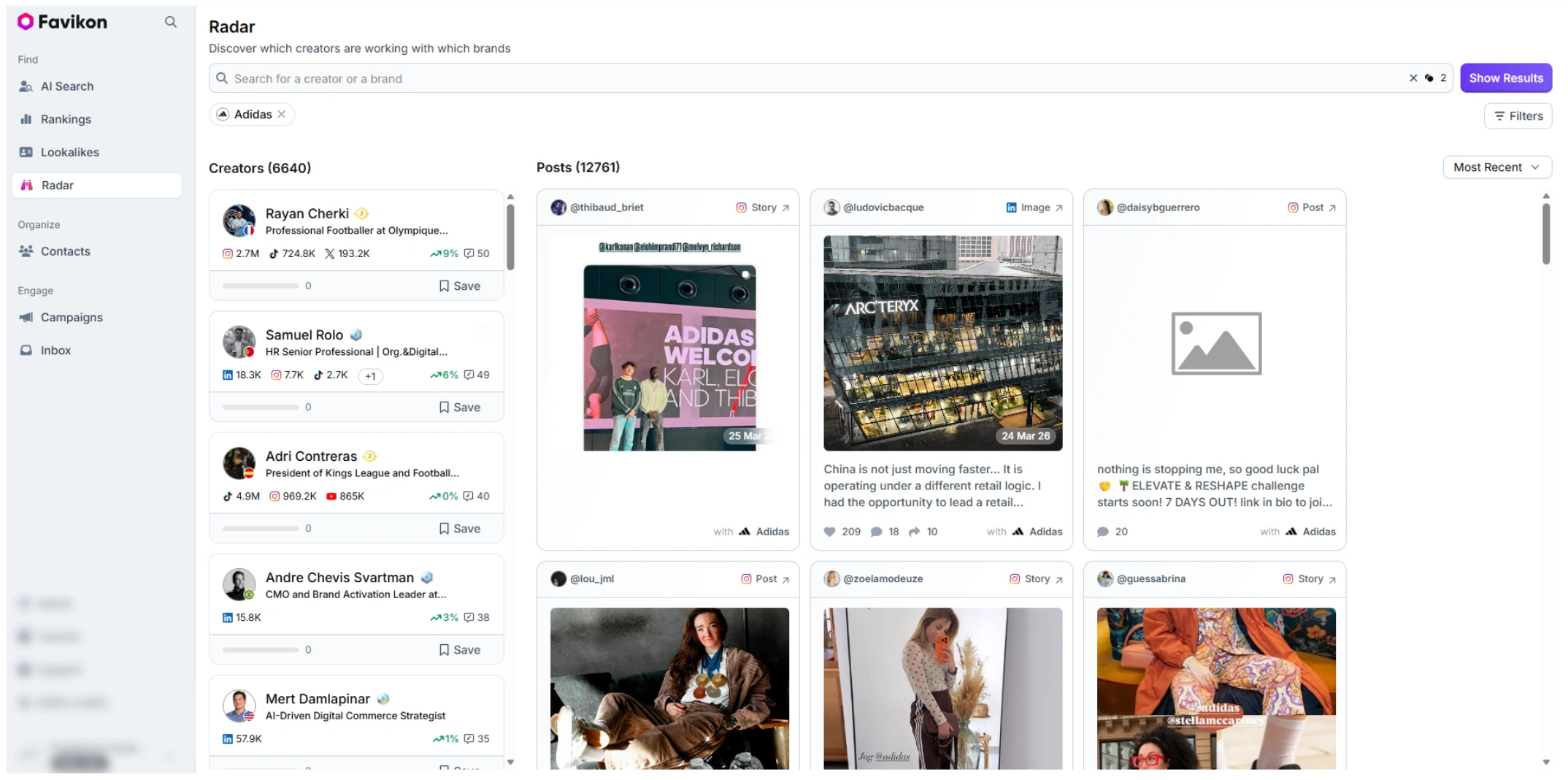
Task: Open @thibaud_briet's Story in new tab
Action: pyautogui.click(x=785, y=208)
